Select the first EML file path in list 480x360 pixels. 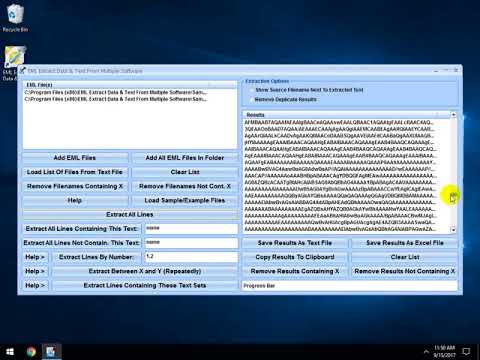click(x=115, y=92)
